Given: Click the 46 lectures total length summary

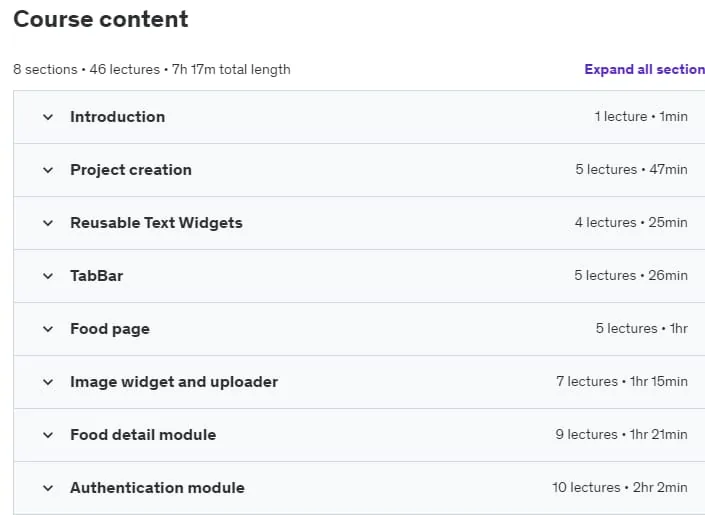Looking at the screenshot, I should [x=152, y=70].
